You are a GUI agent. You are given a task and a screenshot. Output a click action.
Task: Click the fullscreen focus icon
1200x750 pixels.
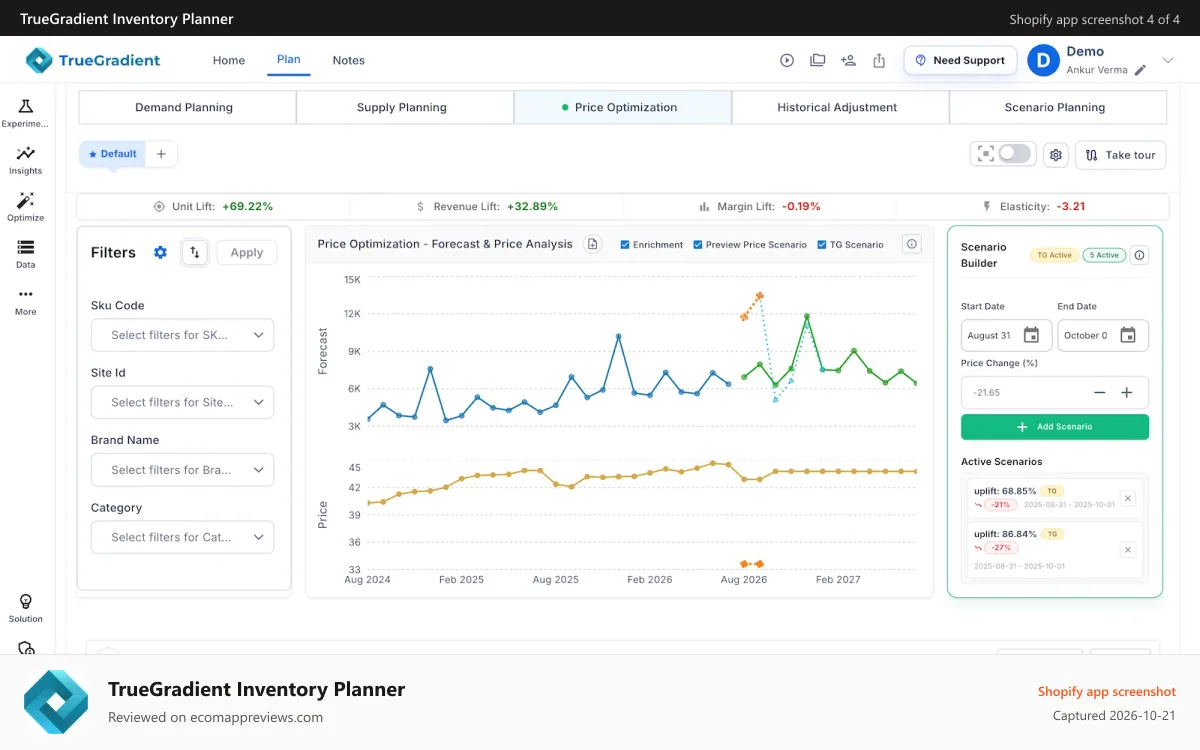pyautogui.click(x=986, y=154)
